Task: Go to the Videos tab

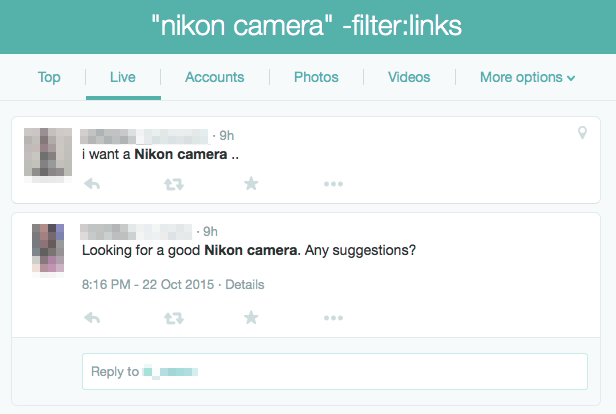Action: click(409, 77)
